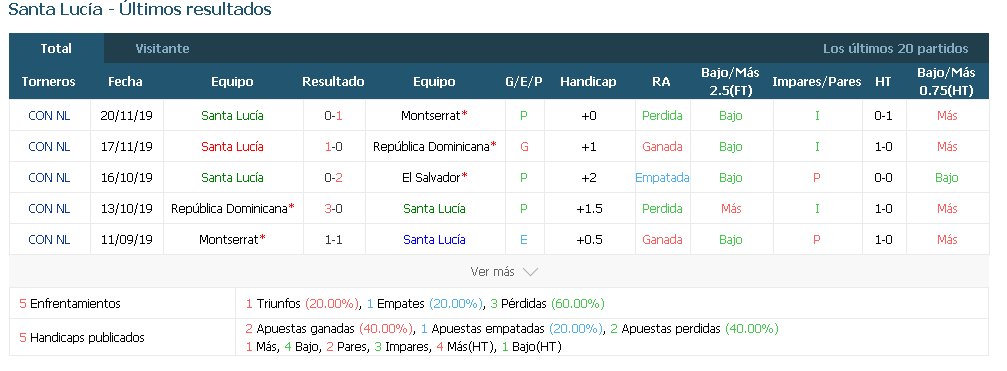Click the Handicap column header
The height and width of the screenshot is (371, 1007).
[x=588, y=82]
